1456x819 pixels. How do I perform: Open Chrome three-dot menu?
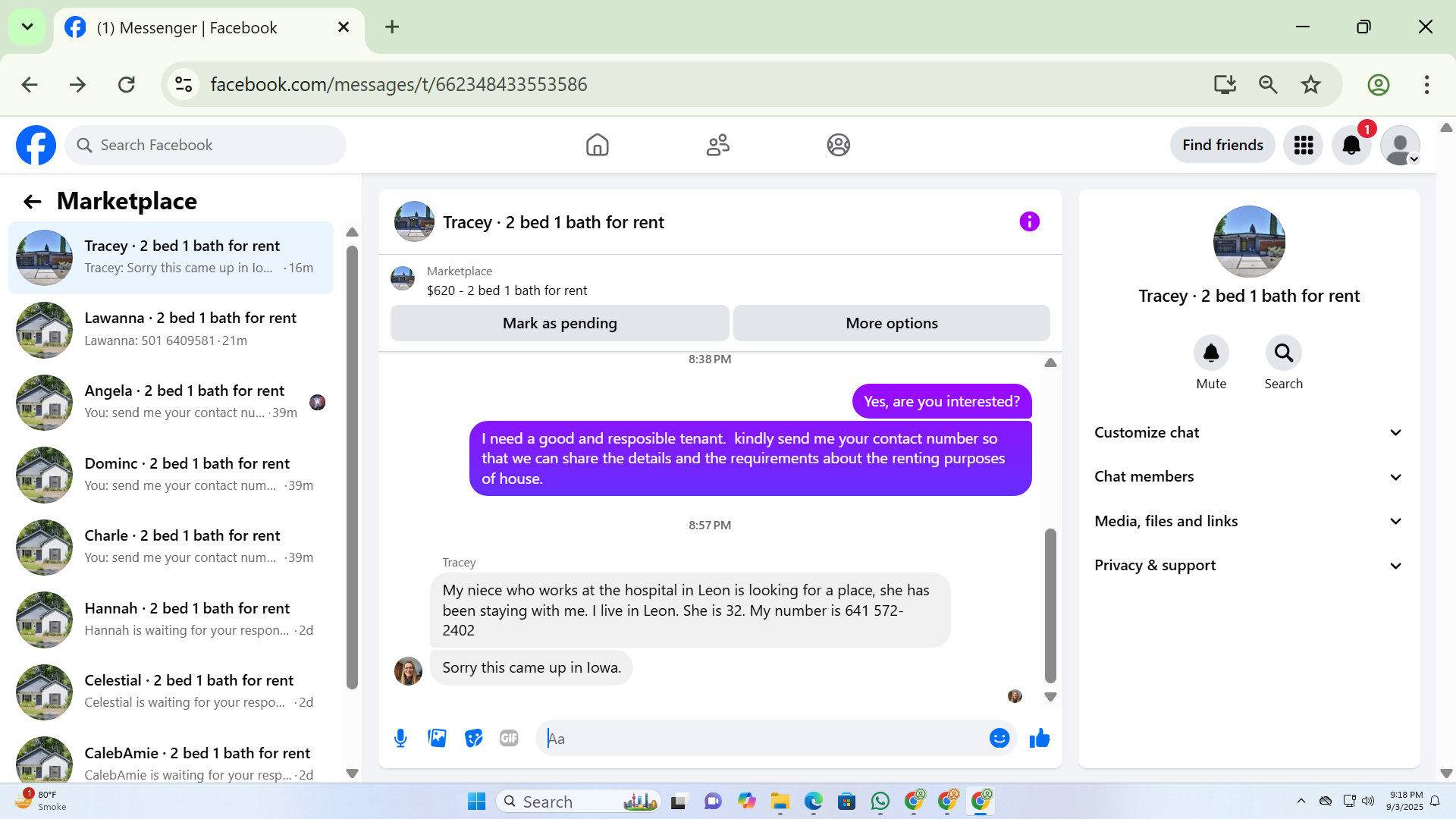pos(1426,84)
